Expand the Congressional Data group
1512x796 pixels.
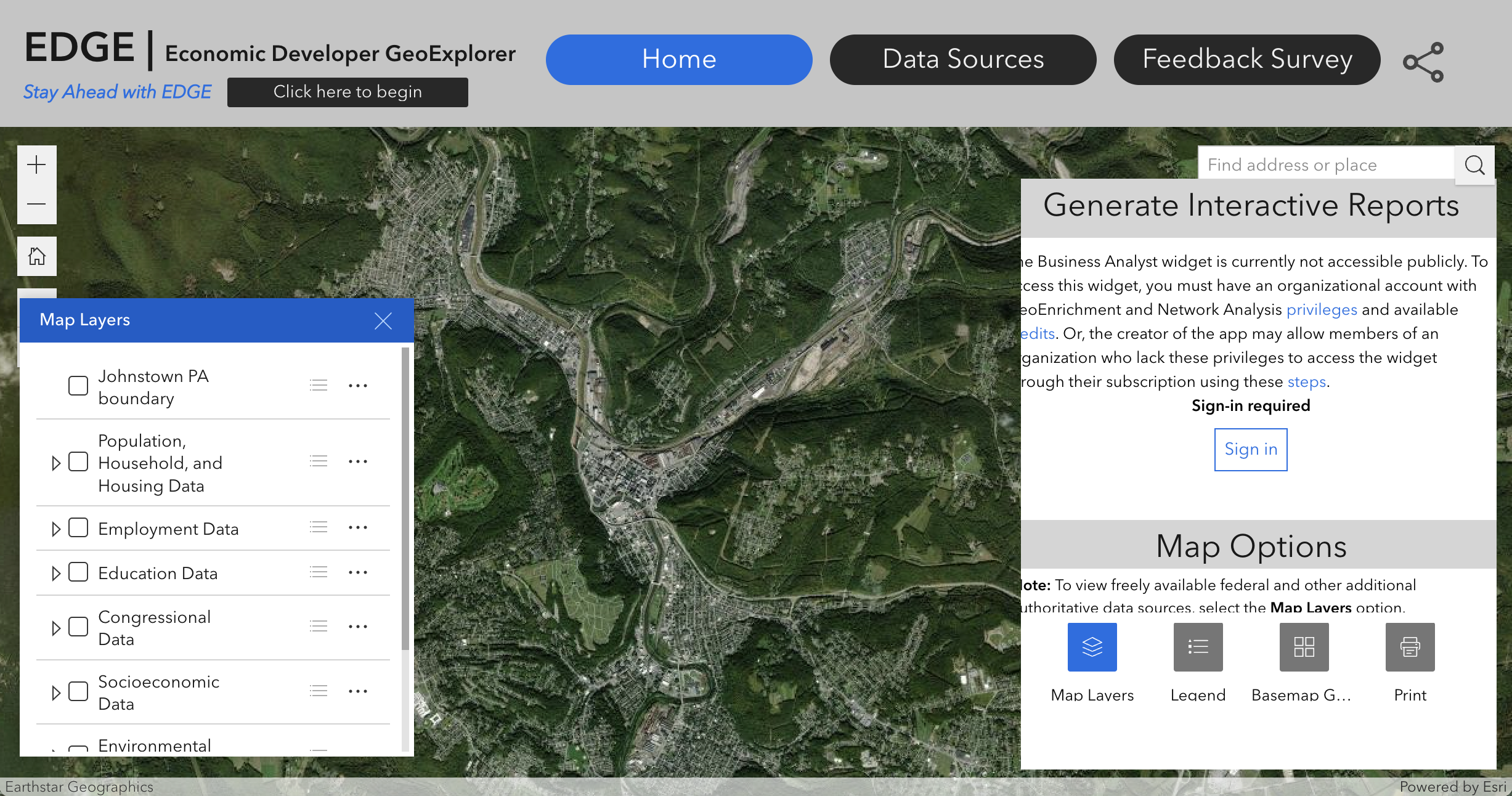click(56, 628)
